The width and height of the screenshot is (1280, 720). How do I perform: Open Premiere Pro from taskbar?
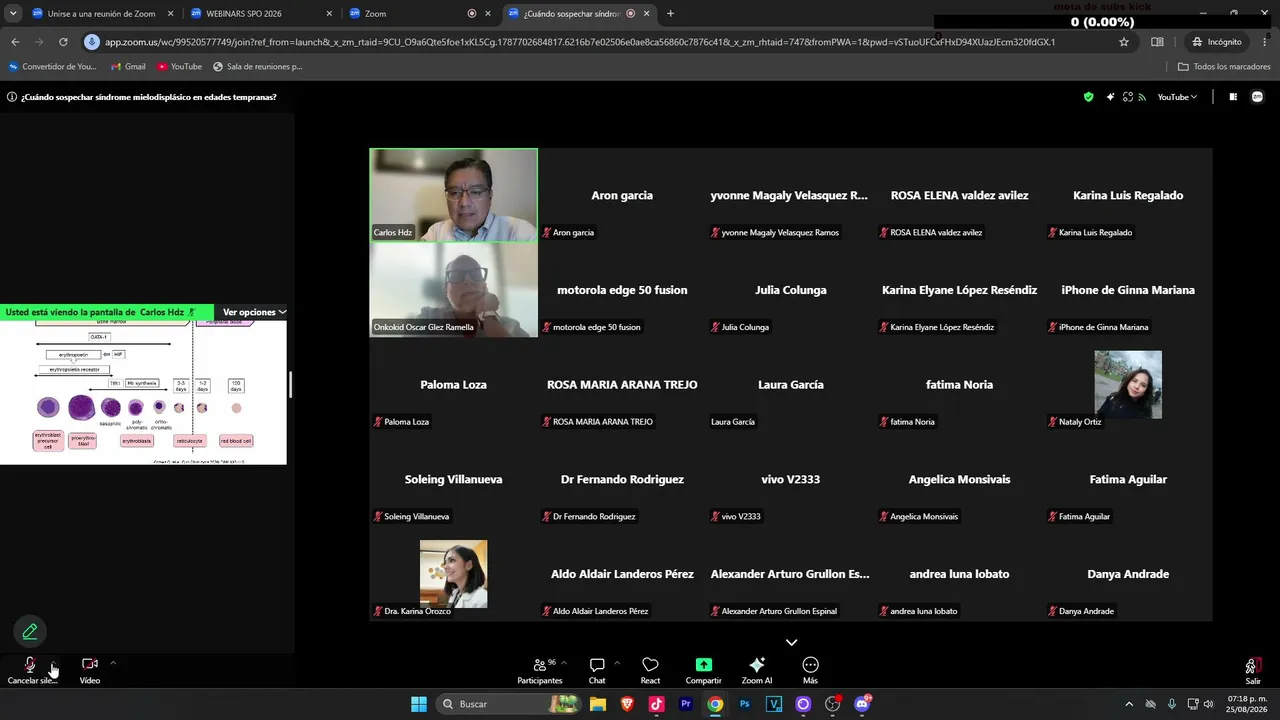(x=686, y=704)
